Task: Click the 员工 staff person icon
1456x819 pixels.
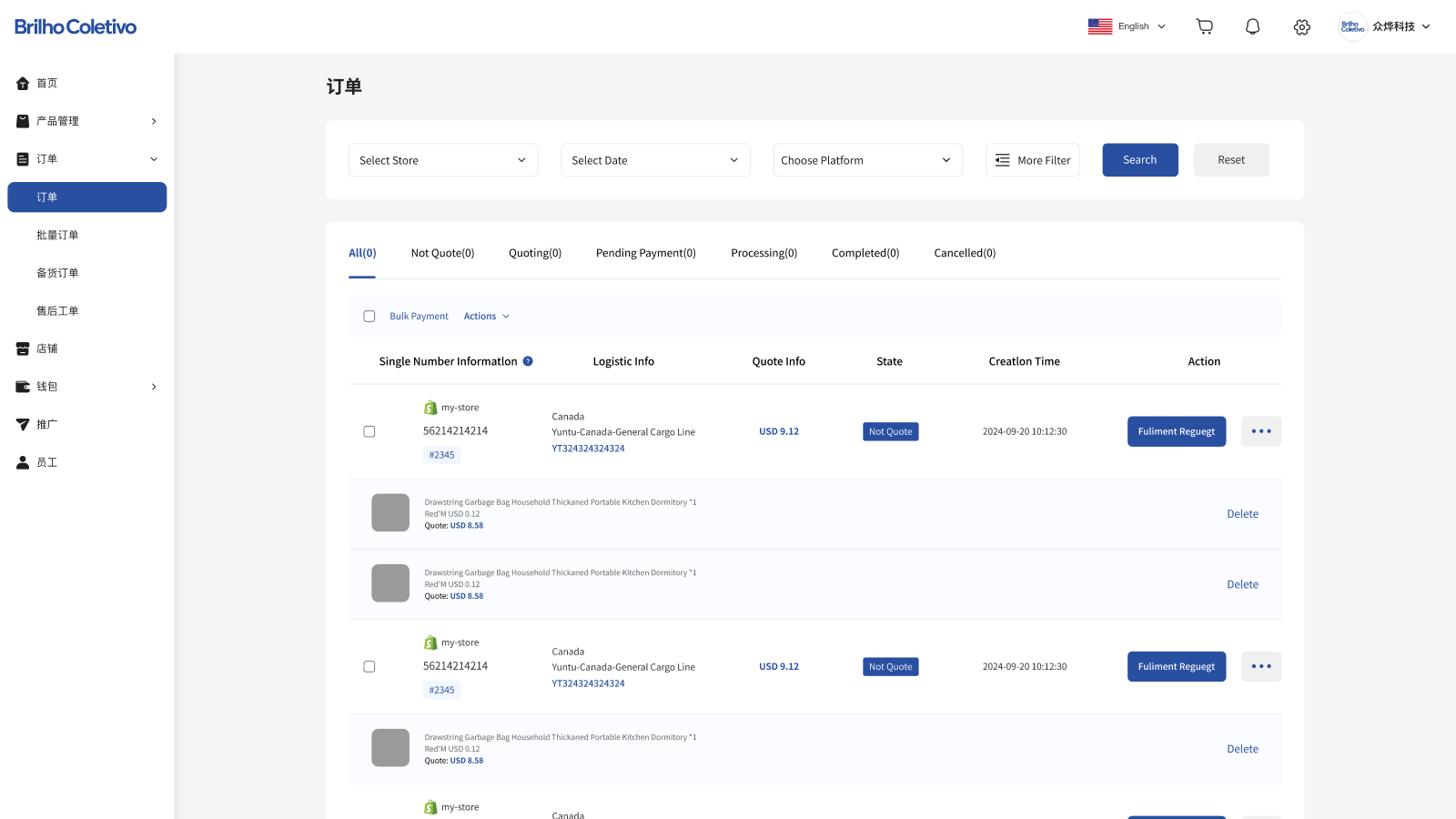Action: click(23, 462)
